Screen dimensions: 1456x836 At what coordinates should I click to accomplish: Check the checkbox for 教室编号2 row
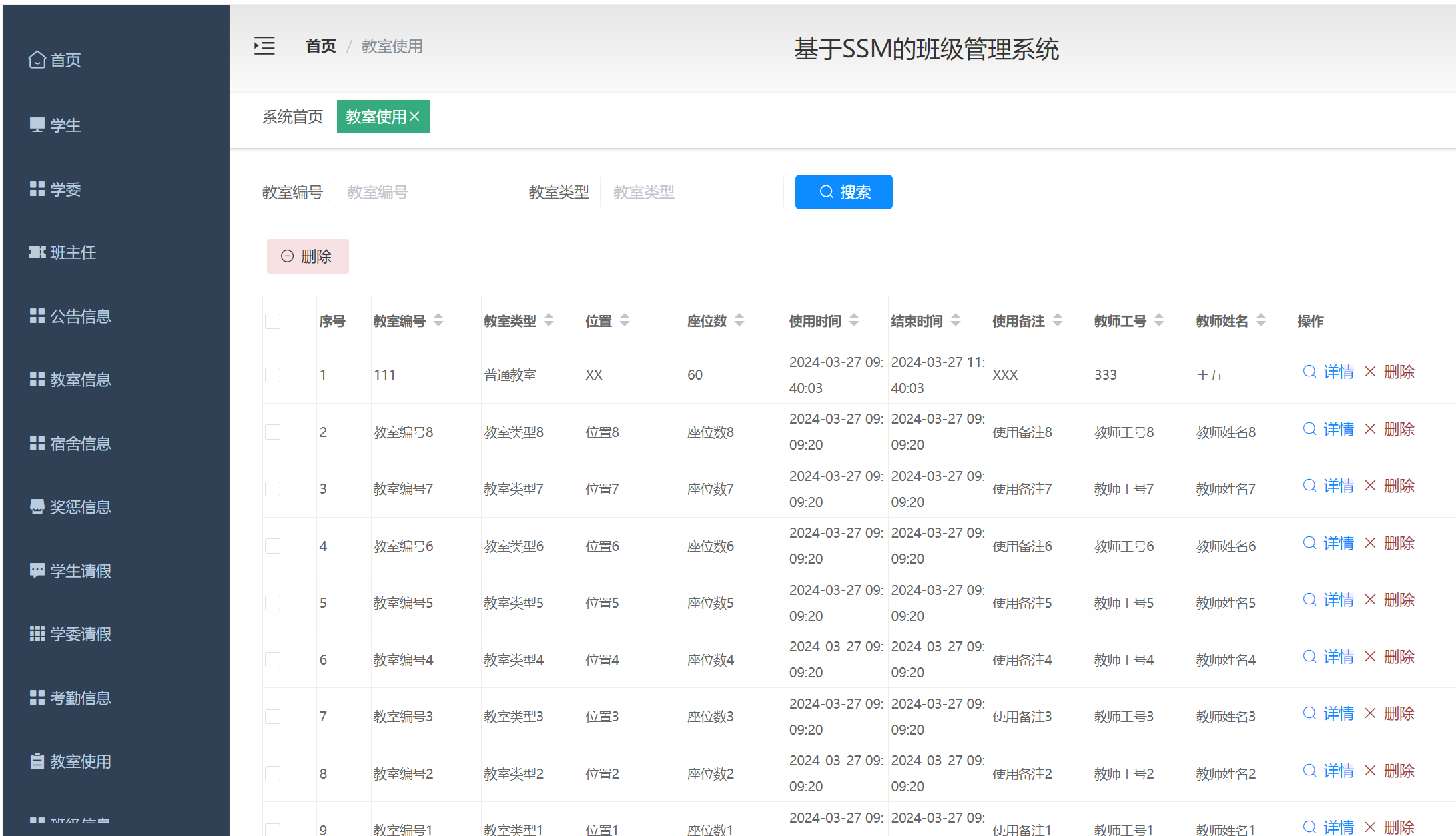point(273,774)
